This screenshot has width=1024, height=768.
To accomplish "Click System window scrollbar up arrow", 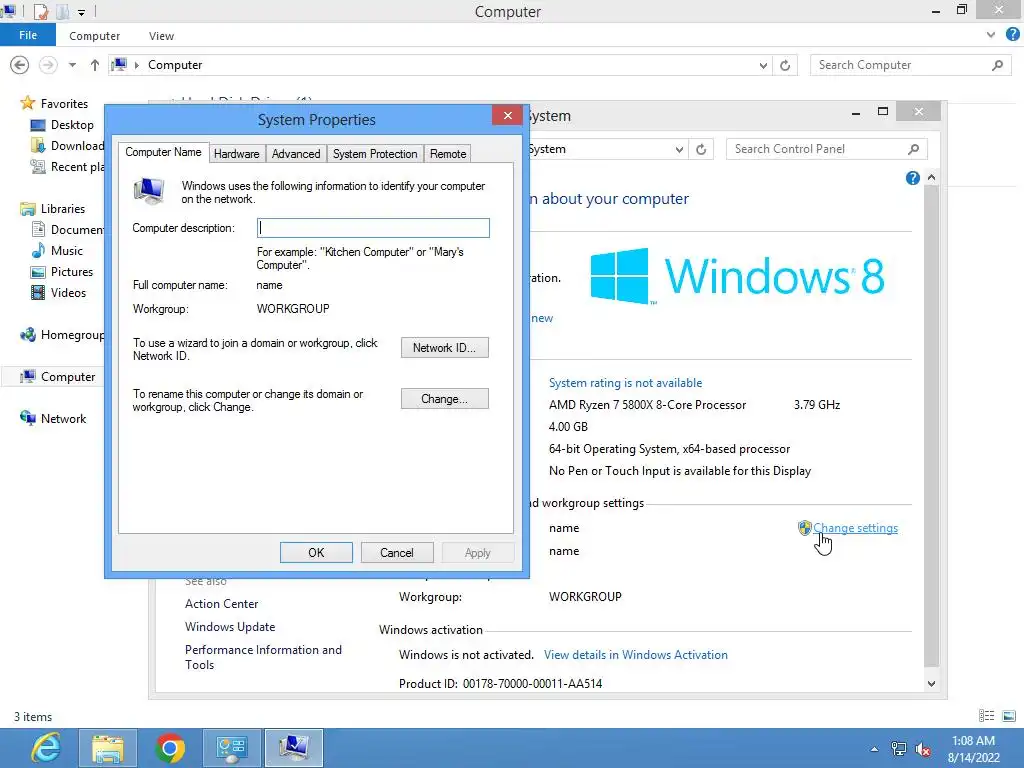I will 931,178.
